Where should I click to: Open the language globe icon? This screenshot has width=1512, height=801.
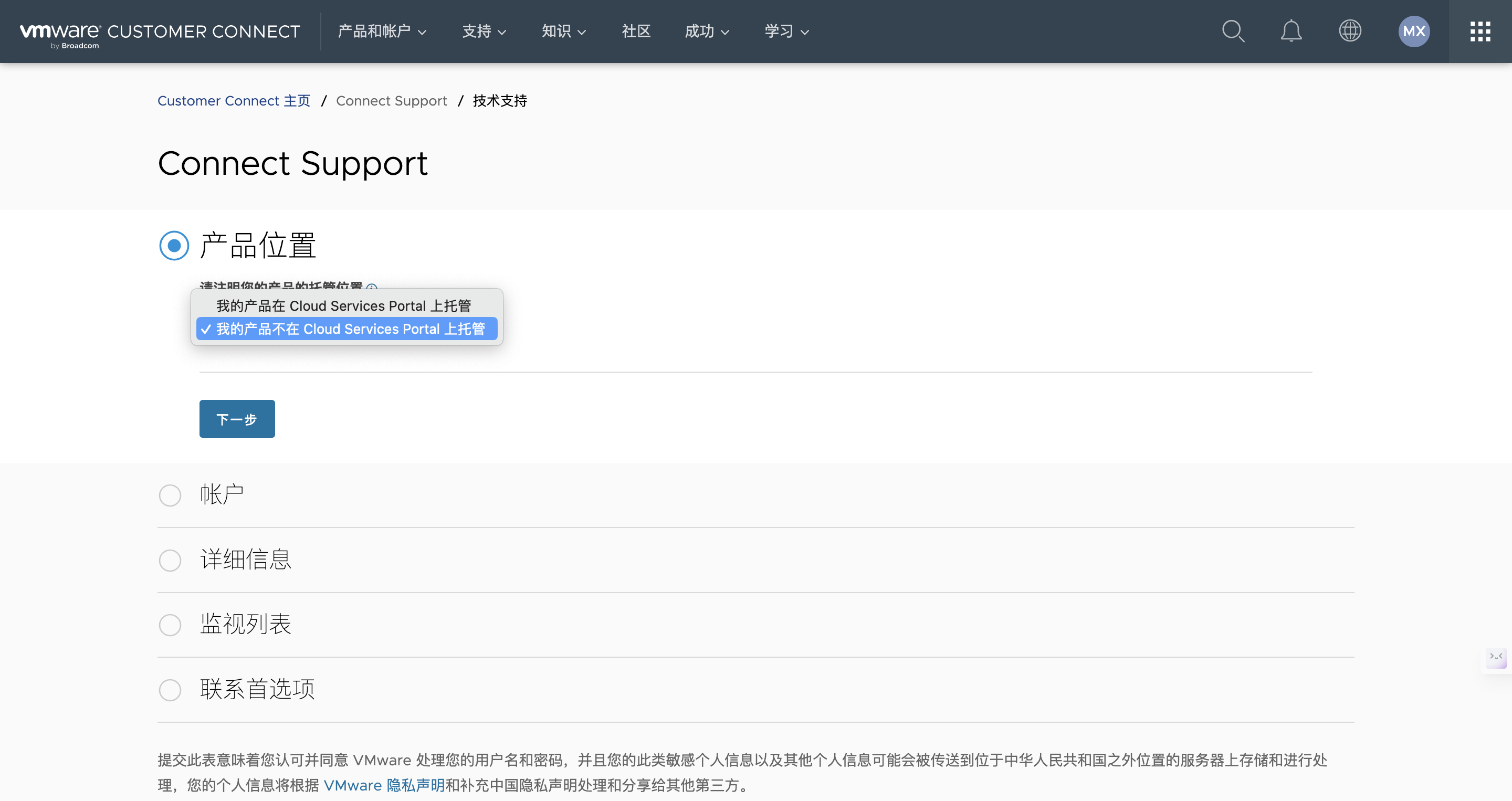(x=1350, y=31)
